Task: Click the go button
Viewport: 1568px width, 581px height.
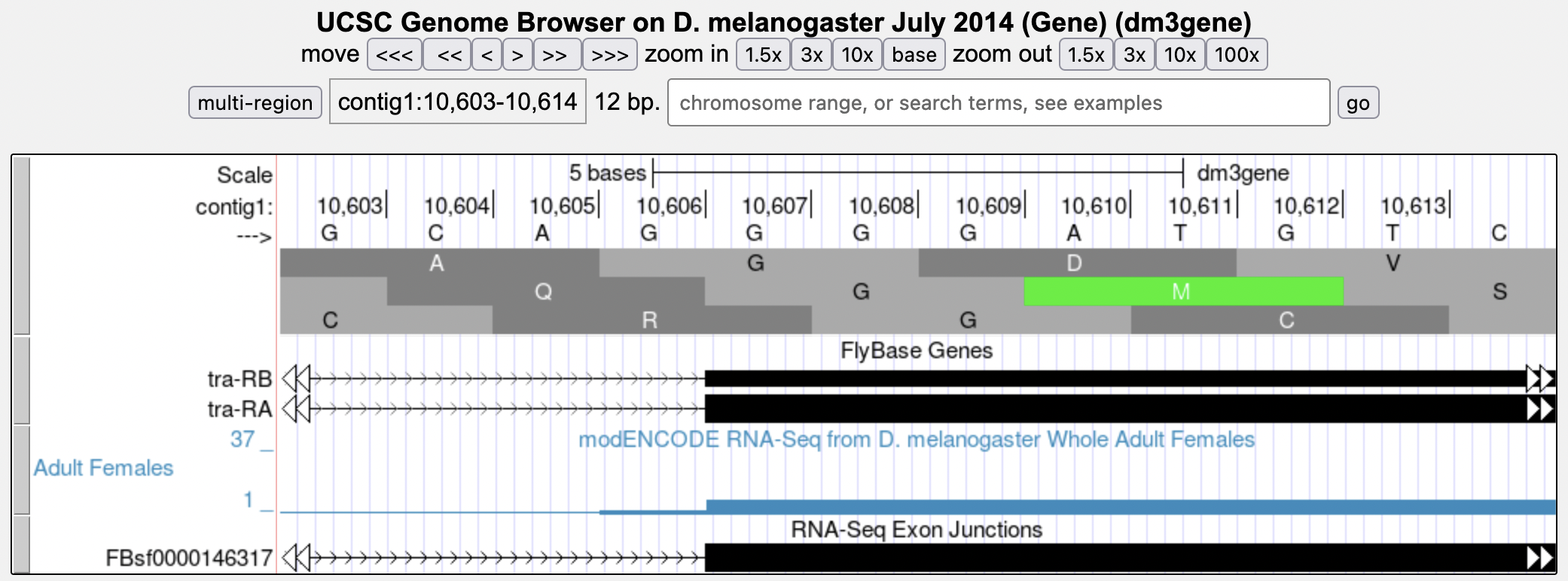Action: tap(1358, 102)
